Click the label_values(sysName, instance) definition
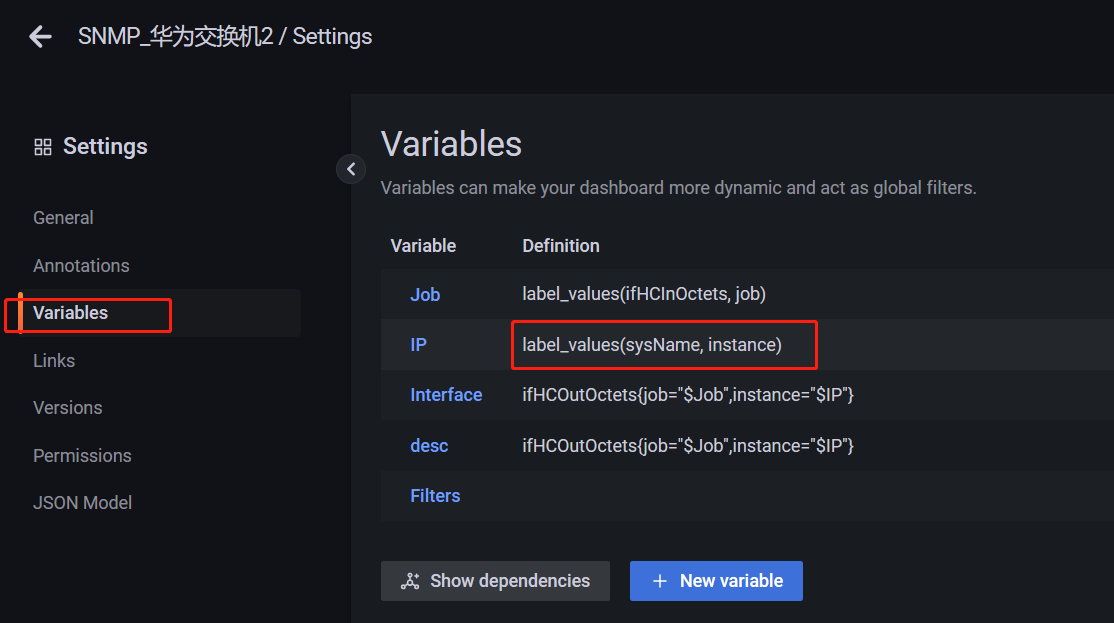 [x=651, y=345]
